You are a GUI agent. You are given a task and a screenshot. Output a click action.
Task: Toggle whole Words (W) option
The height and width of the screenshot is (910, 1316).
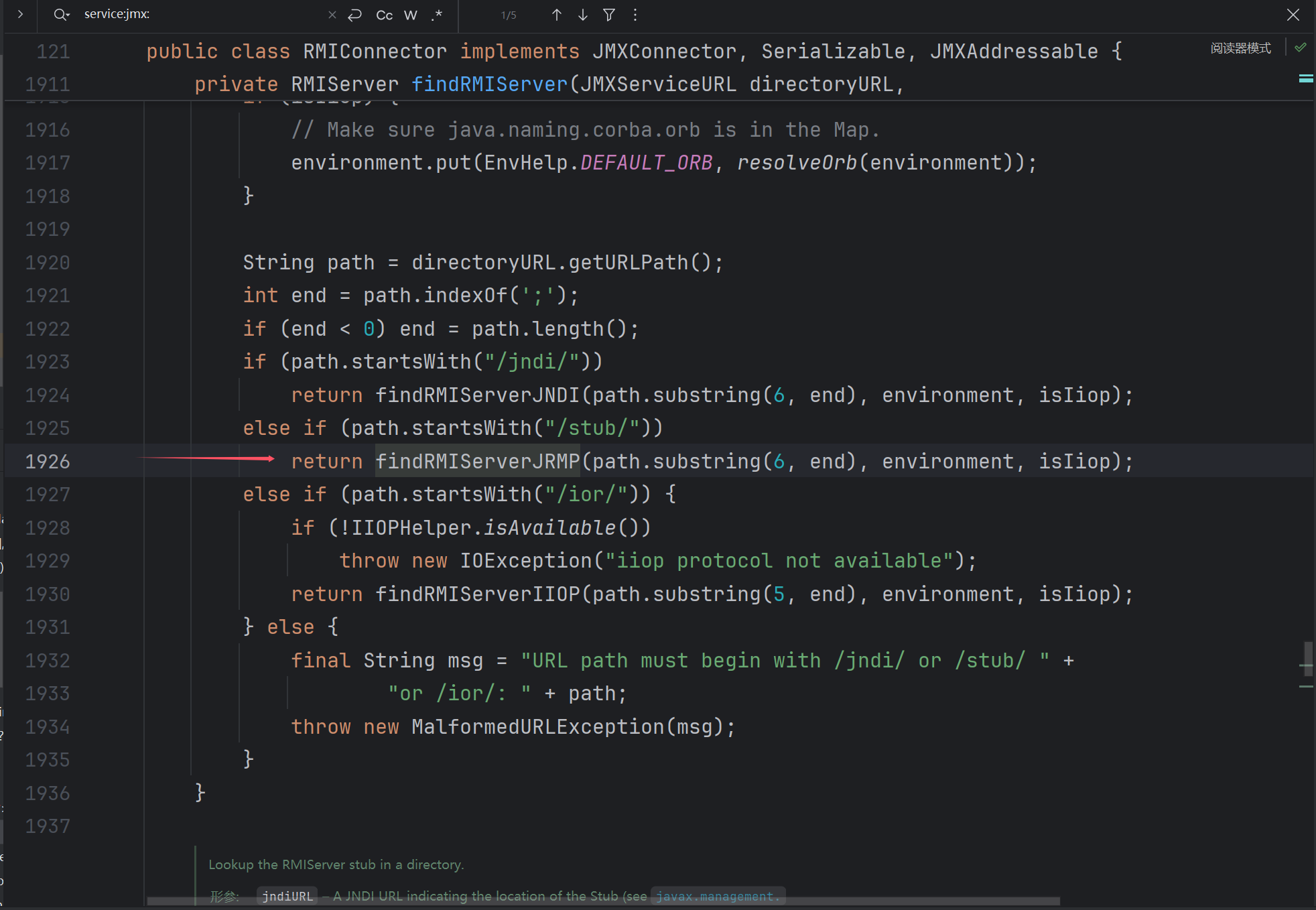coord(411,15)
